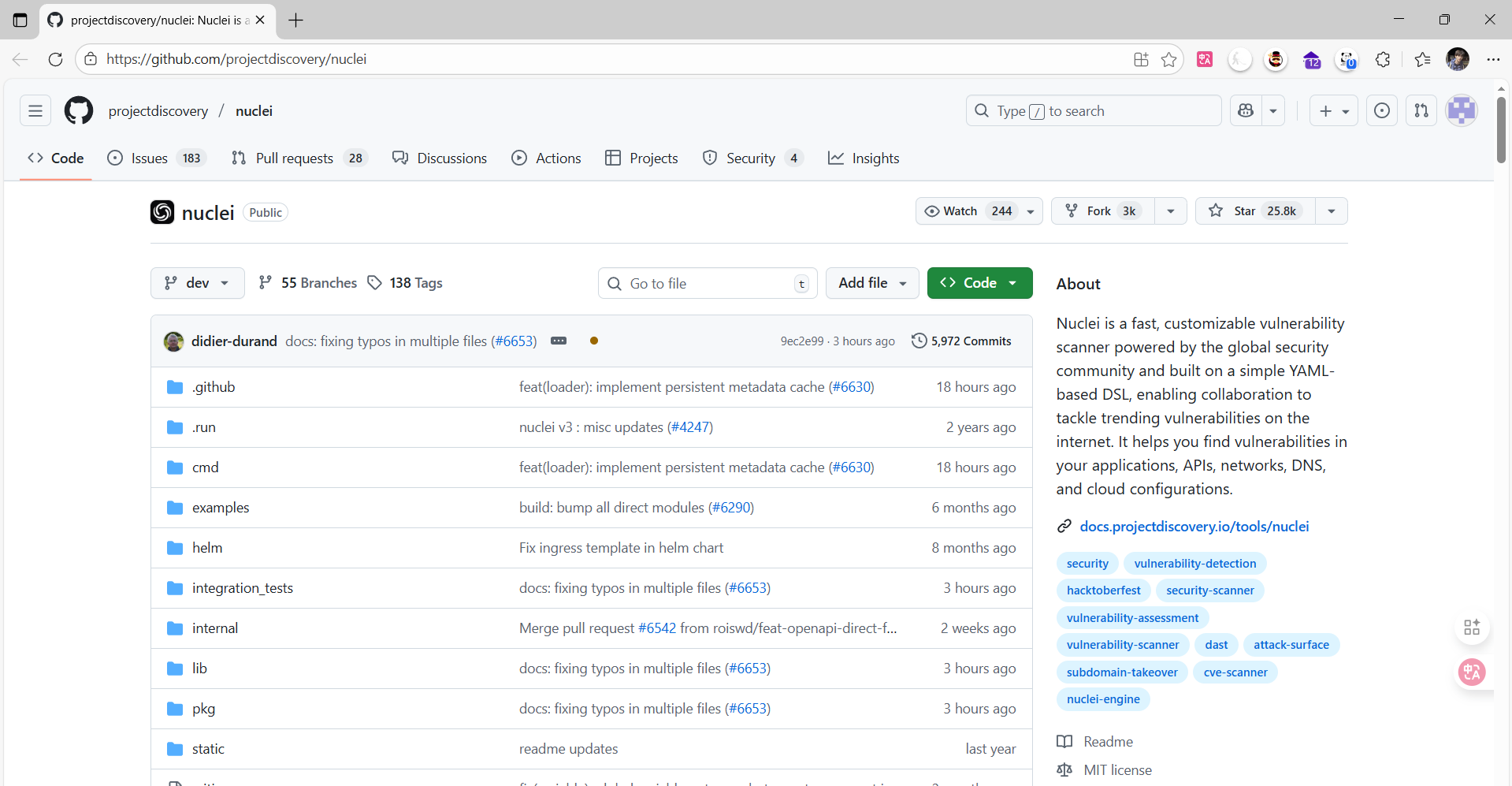The width and height of the screenshot is (1512, 786).
Task: Click the browser address bar URL
Action: tap(236, 59)
